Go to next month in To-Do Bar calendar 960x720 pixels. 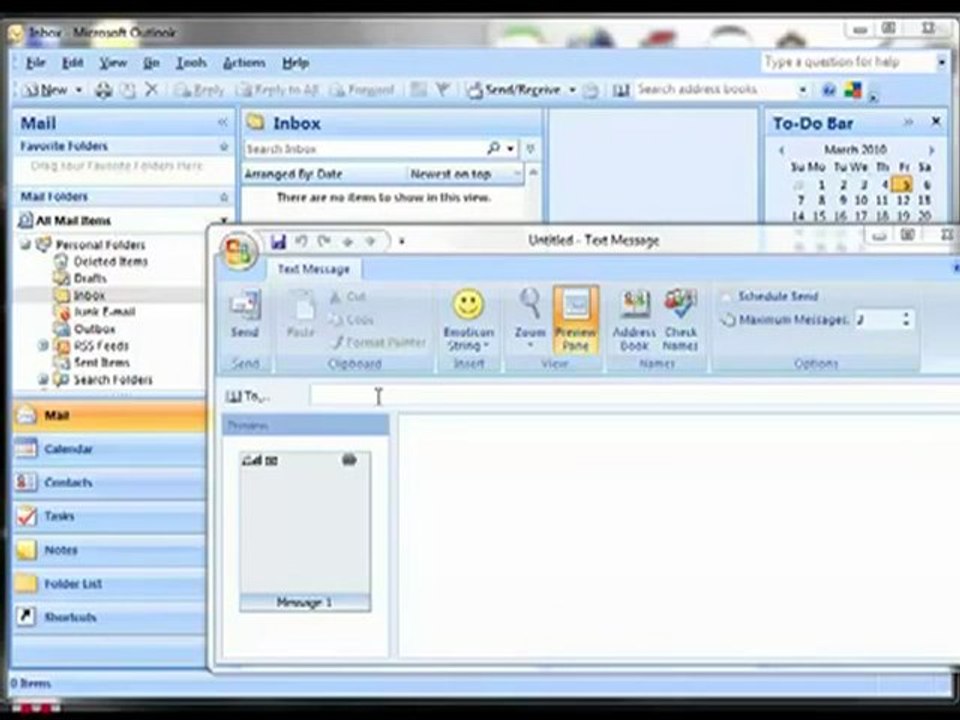tap(931, 150)
